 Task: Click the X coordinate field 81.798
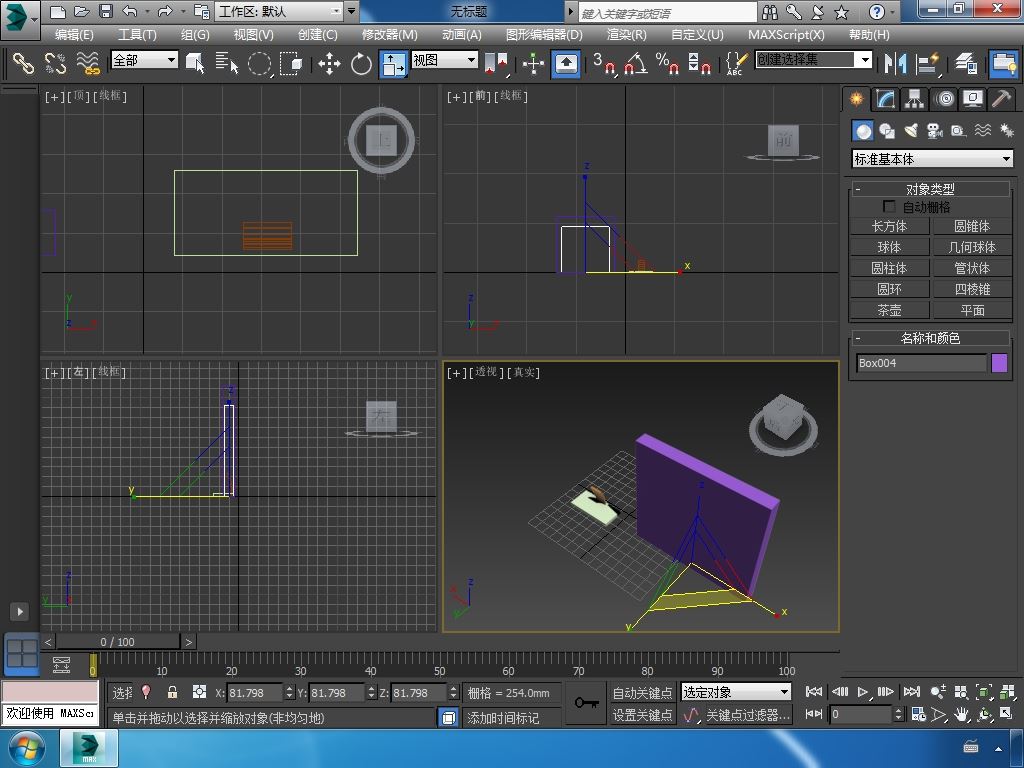pyautogui.click(x=255, y=692)
